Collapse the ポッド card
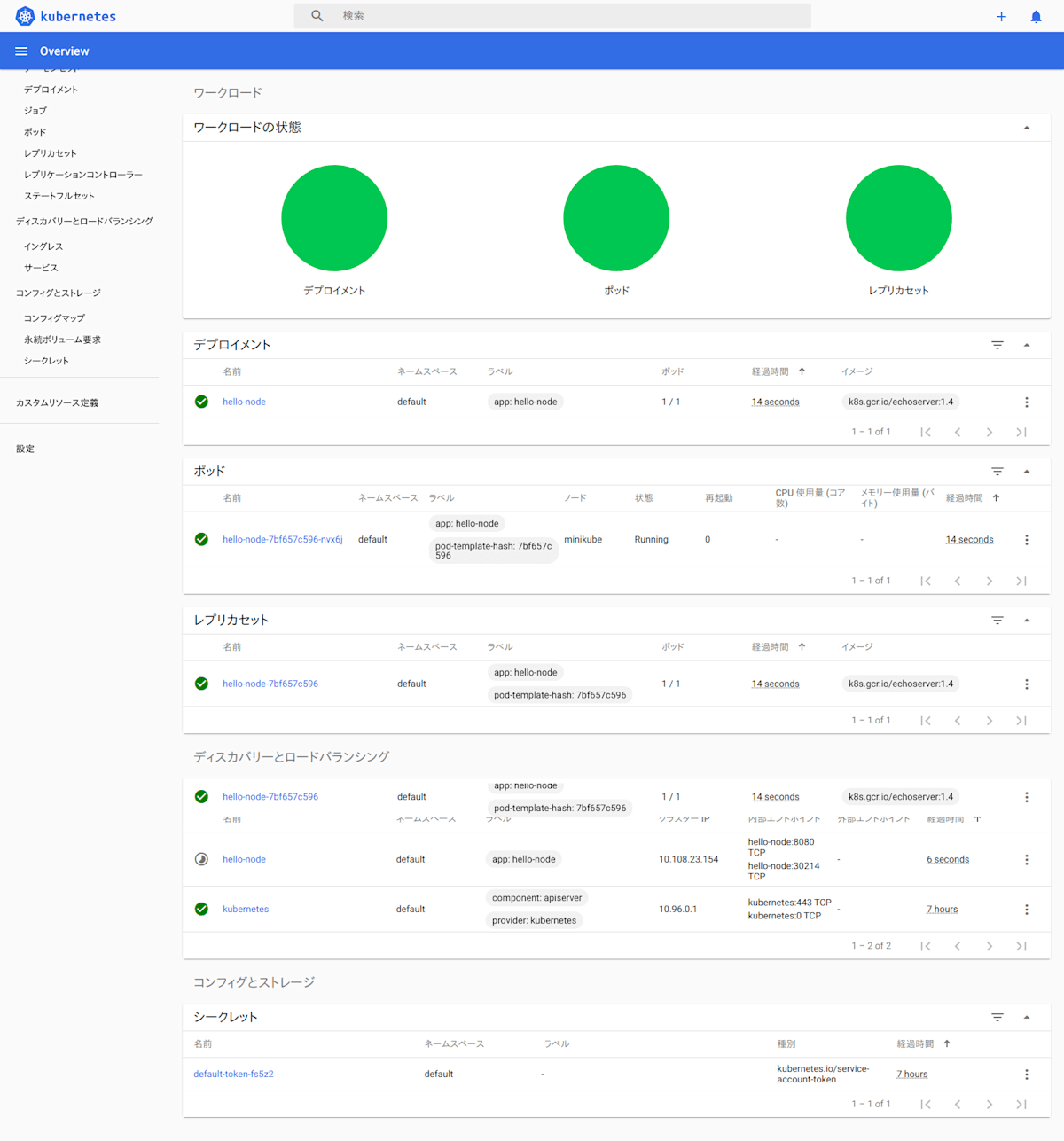 (x=1027, y=472)
